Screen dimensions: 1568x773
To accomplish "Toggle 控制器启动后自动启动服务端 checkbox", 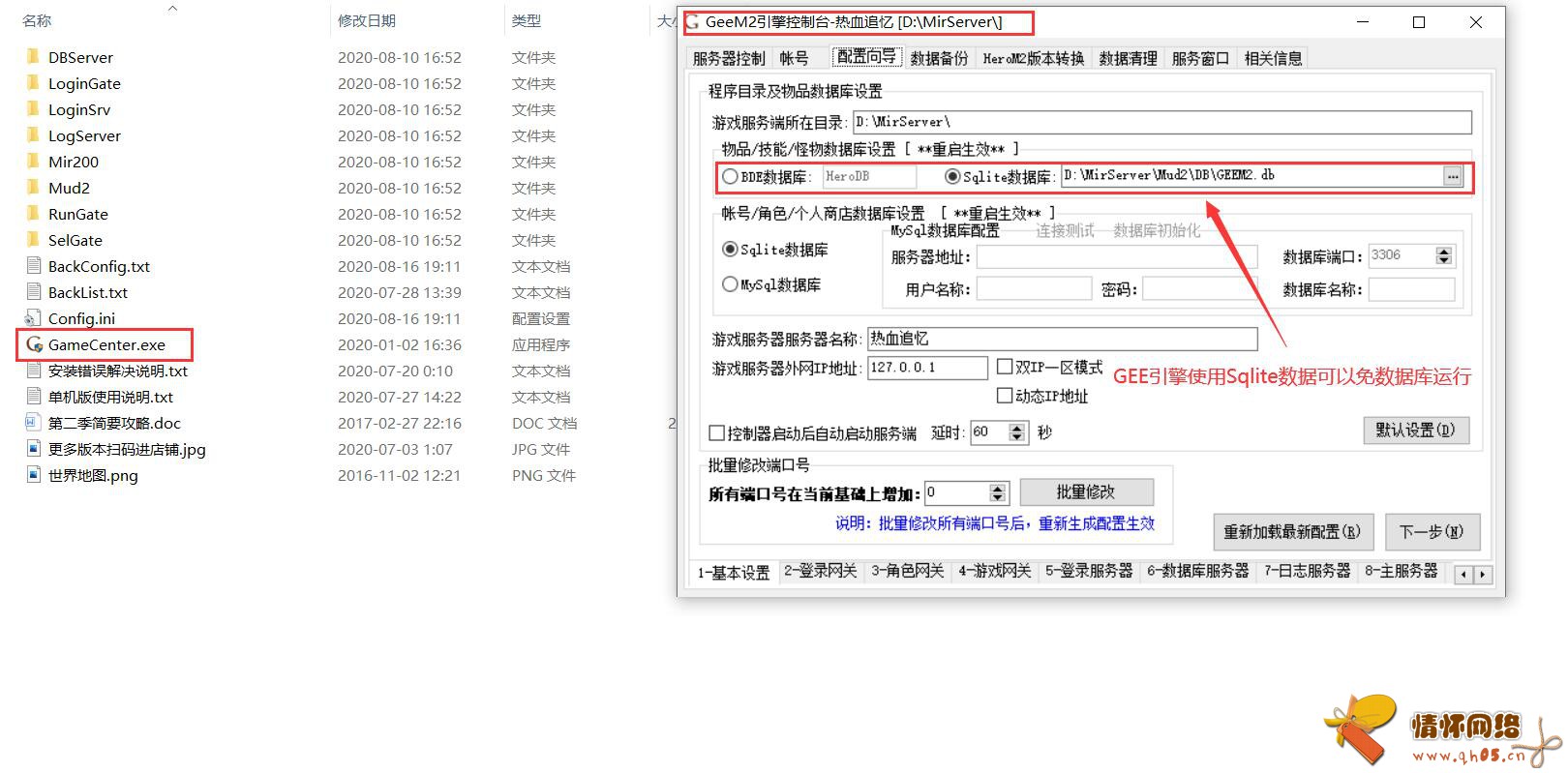I will coord(717,432).
